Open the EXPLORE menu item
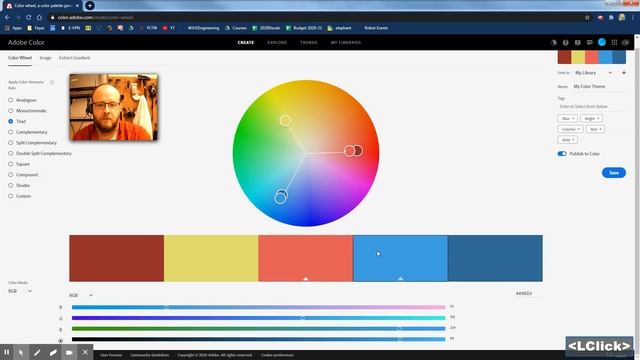 [x=277, y=42]
